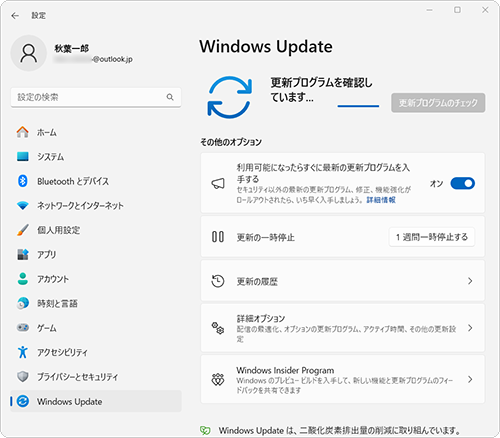
Task: Click the Bluetooth icon in sidebar
Action: 23,181
